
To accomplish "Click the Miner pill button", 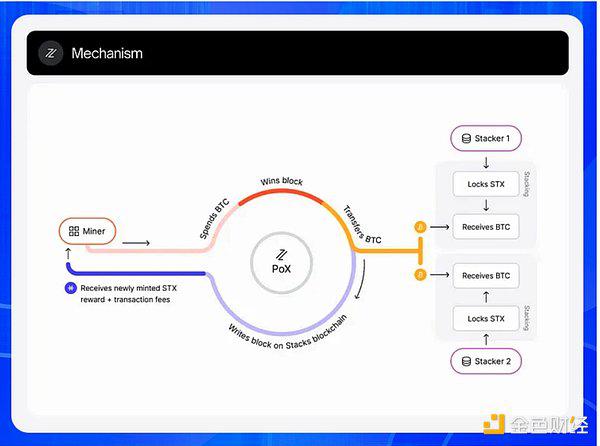I will 87,231.
